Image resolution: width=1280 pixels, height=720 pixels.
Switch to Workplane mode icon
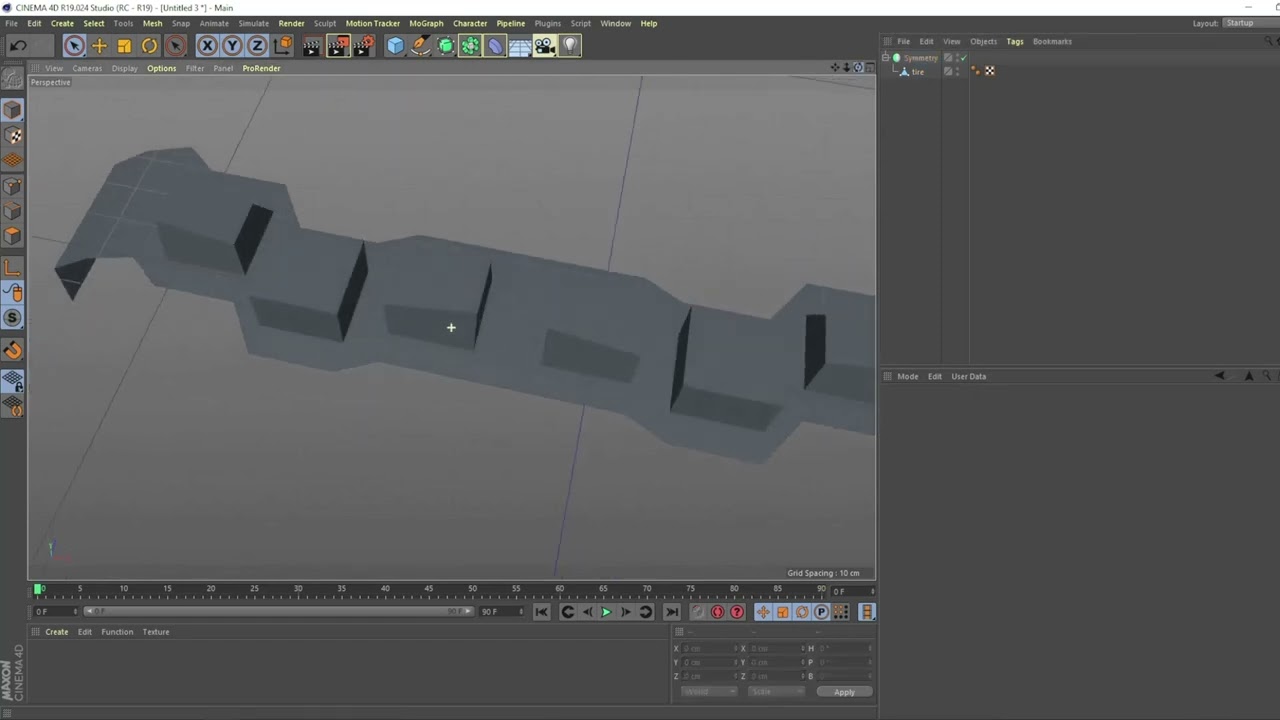(x=13, y=160)
